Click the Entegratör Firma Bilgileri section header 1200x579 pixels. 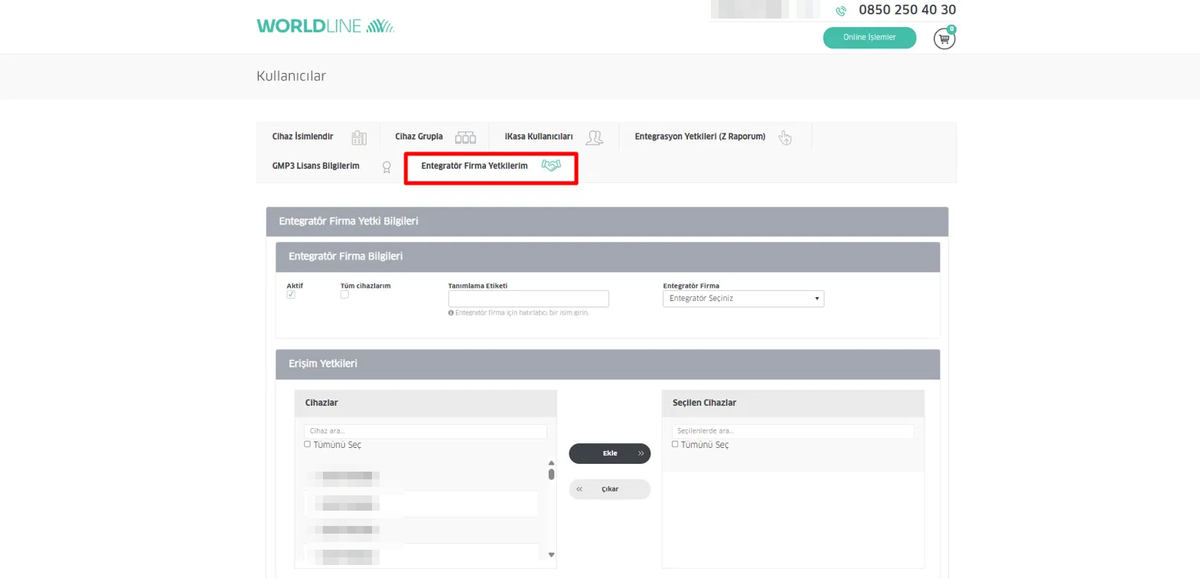point(608,257)
